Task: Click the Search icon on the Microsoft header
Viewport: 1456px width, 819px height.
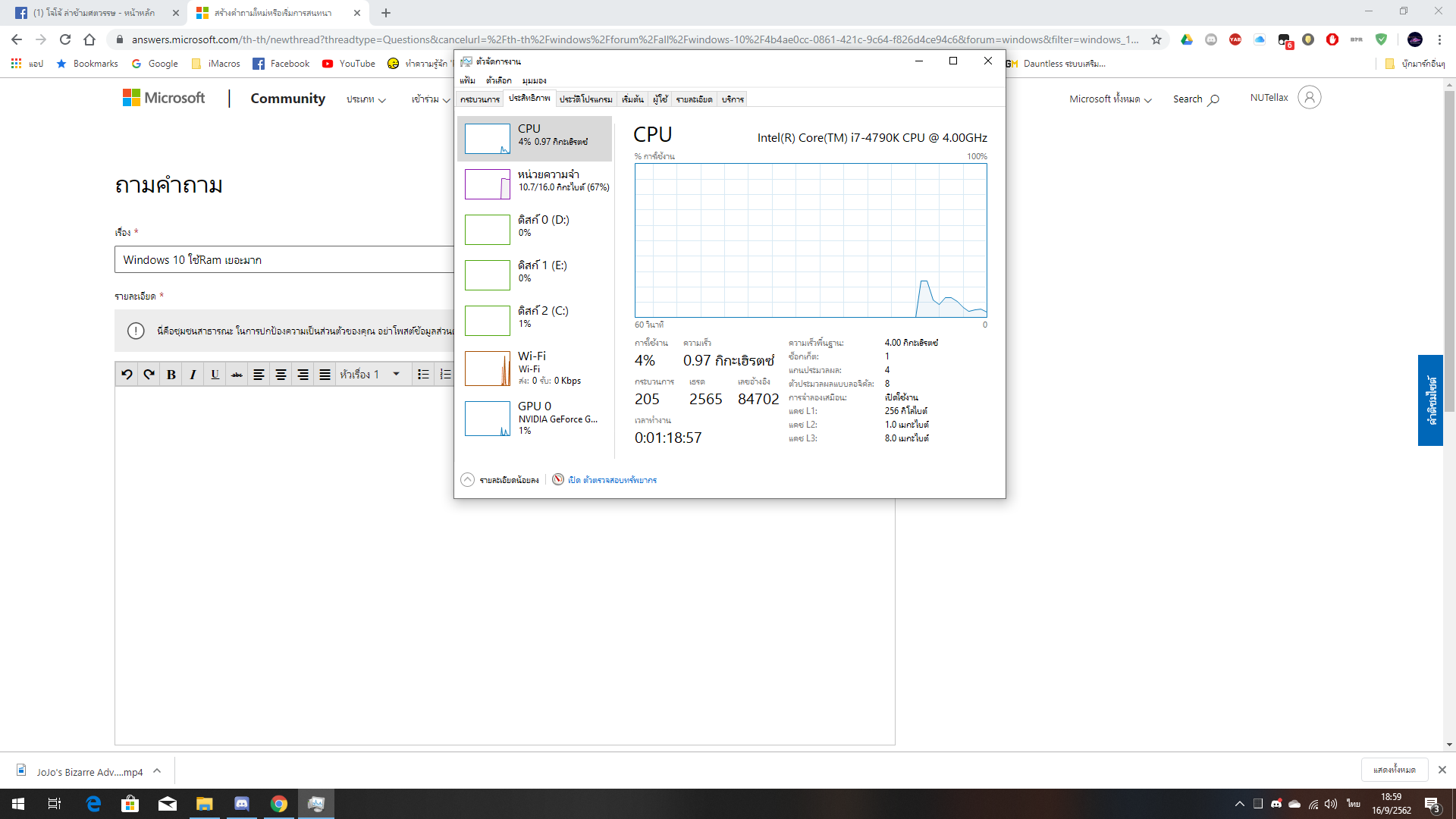Action: [1213, 99]
